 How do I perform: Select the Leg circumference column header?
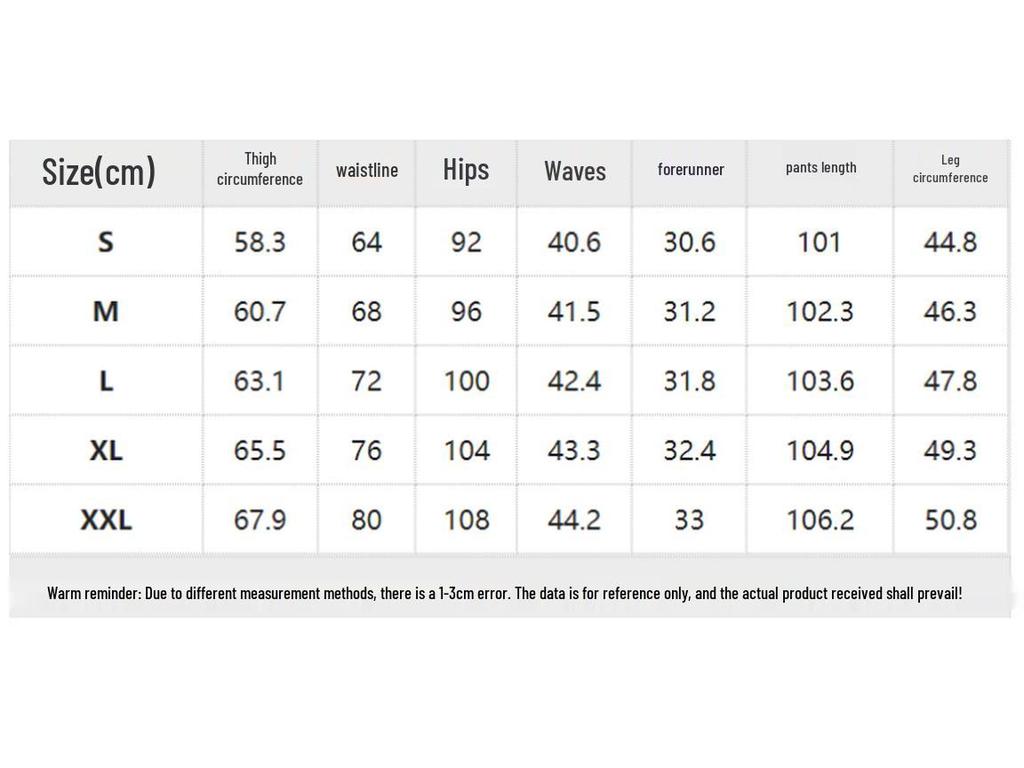point(950,169)
